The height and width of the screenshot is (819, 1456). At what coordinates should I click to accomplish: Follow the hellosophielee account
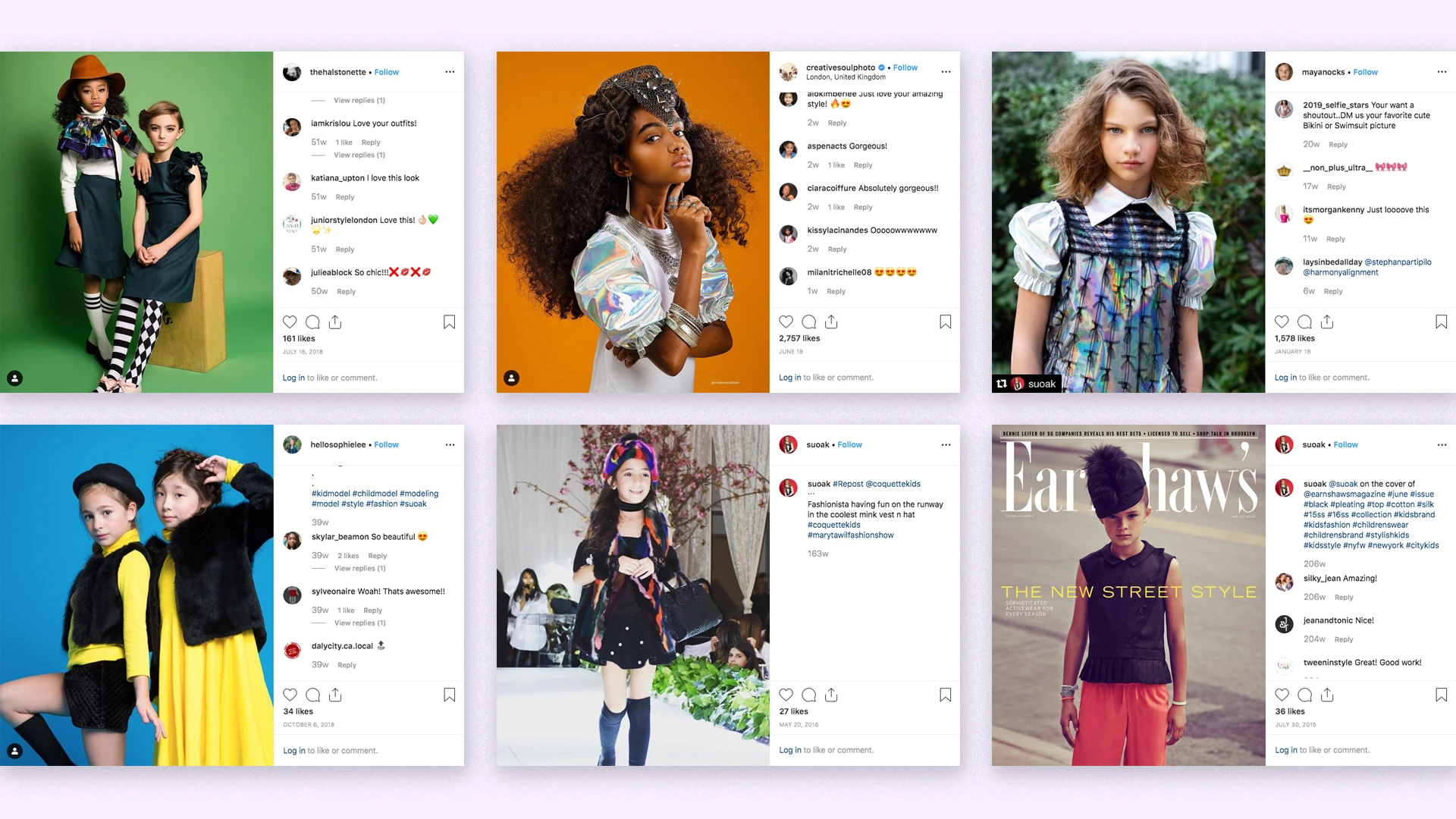pyautogui.click(x=386, y=444)
